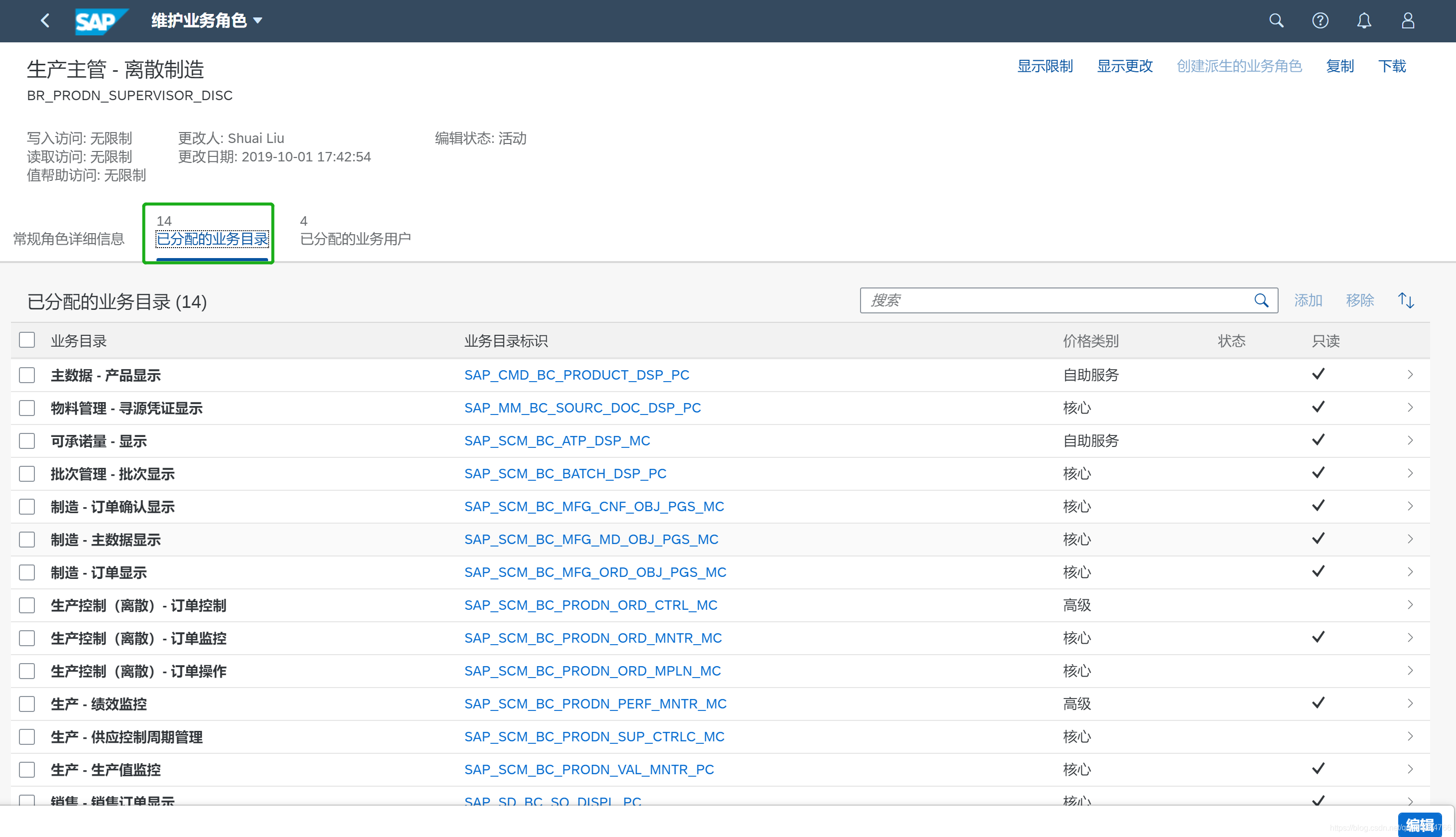Open the help question mark icon

(x=1320, y=21)
